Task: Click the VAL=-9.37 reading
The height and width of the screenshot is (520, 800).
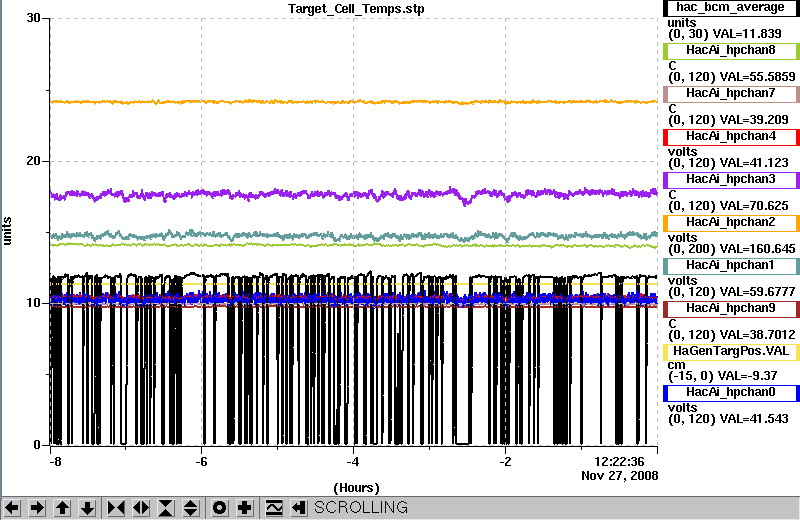Action: (x=747, y=376)
